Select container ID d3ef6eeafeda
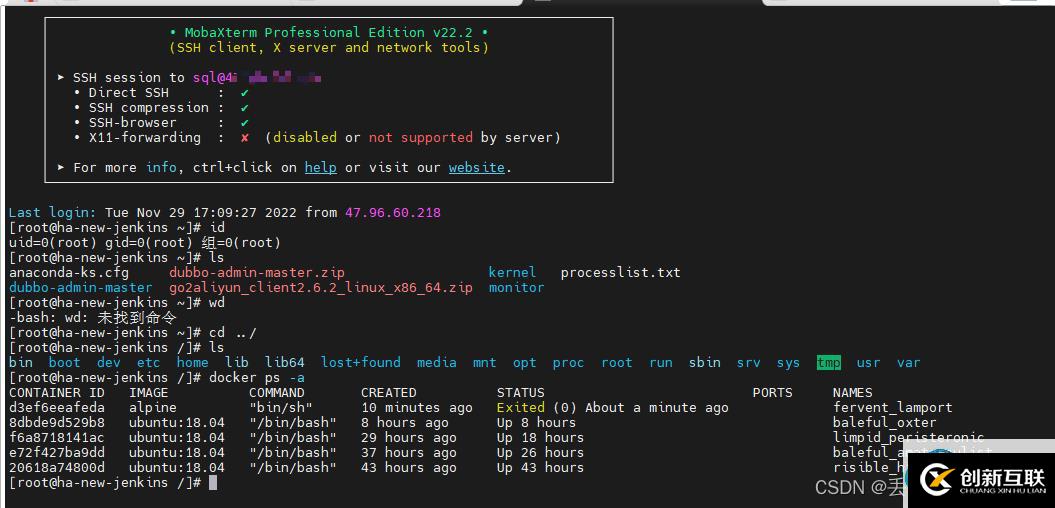The width and height of the screenshot is (1055, 508). pos(56,408)
